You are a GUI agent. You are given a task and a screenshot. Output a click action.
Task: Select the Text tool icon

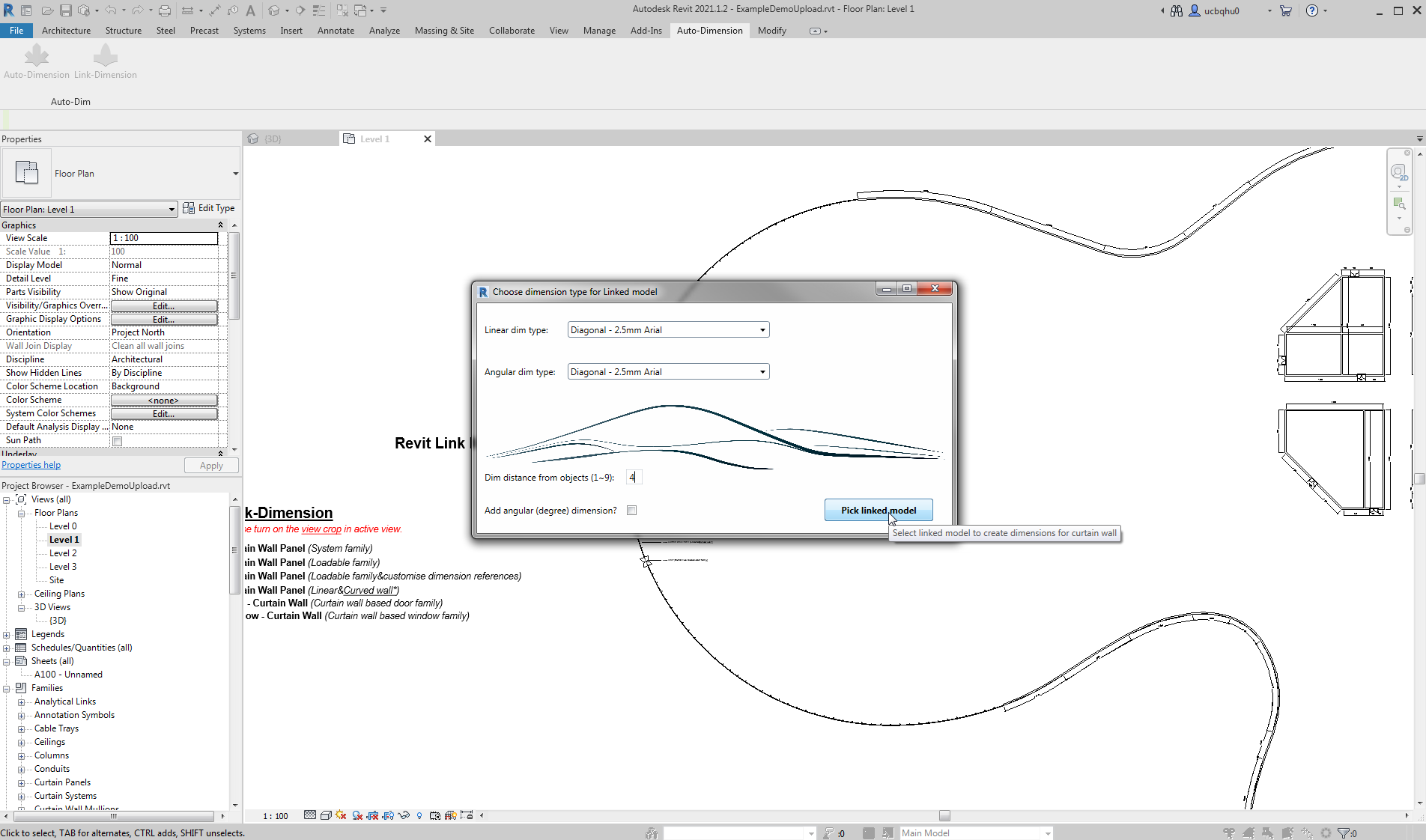coord(251,10)
